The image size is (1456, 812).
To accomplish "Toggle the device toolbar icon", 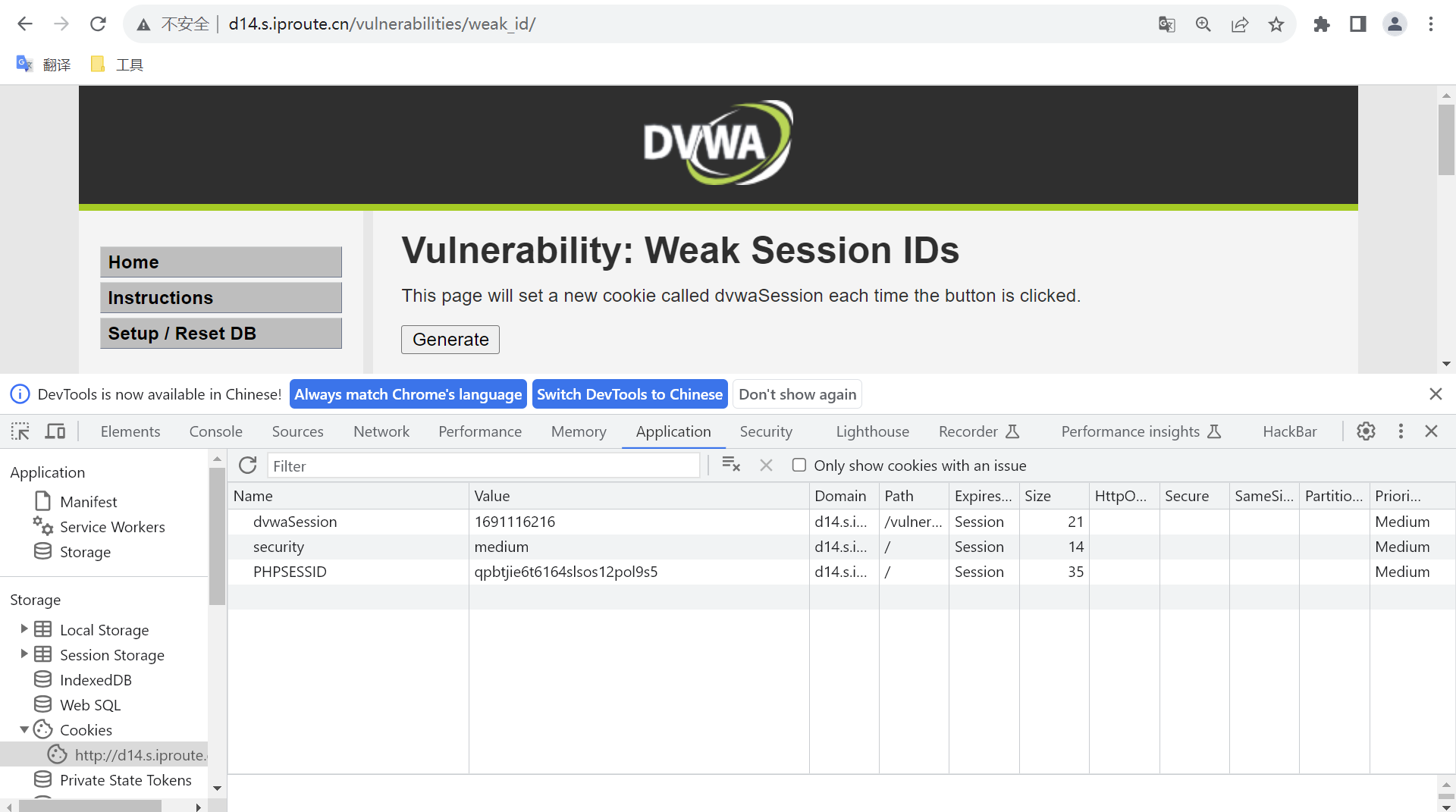I will point(55,431).
